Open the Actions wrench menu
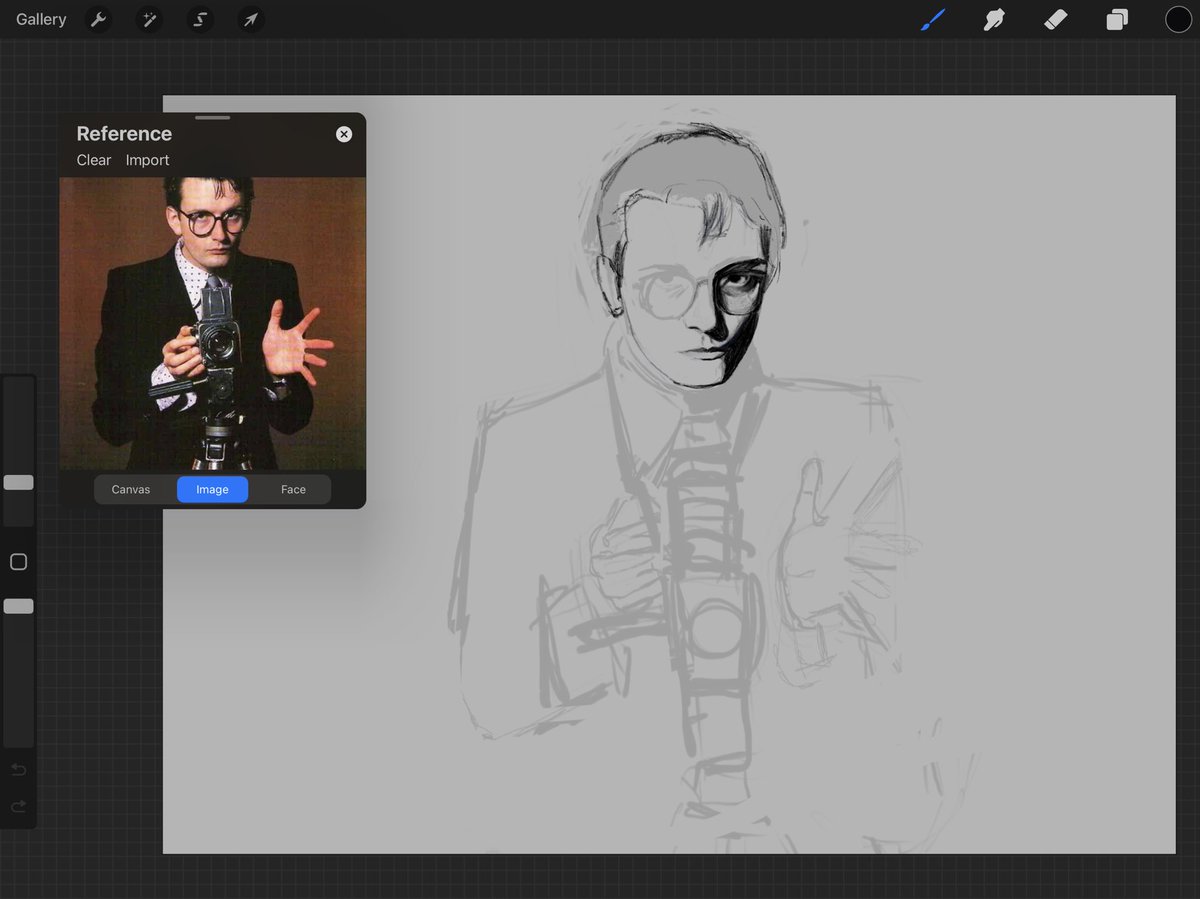Screen dimensions: 1200x899 point(98,19)
